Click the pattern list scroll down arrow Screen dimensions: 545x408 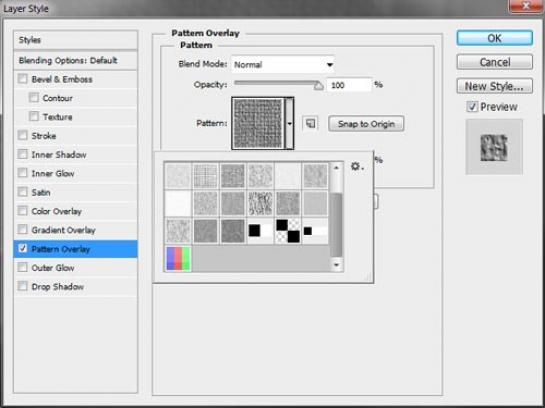[x=336, y=265]
